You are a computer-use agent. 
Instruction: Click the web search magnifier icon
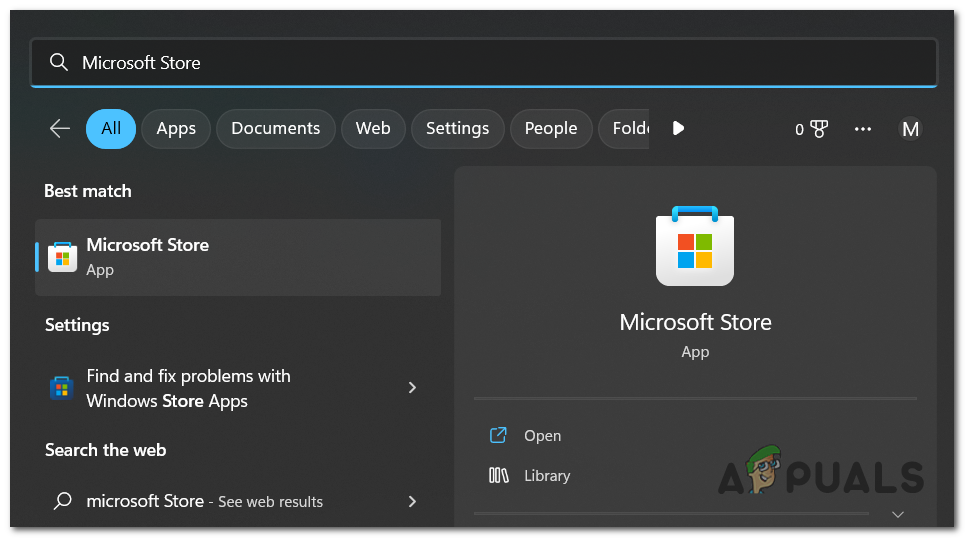click(62, 500)
